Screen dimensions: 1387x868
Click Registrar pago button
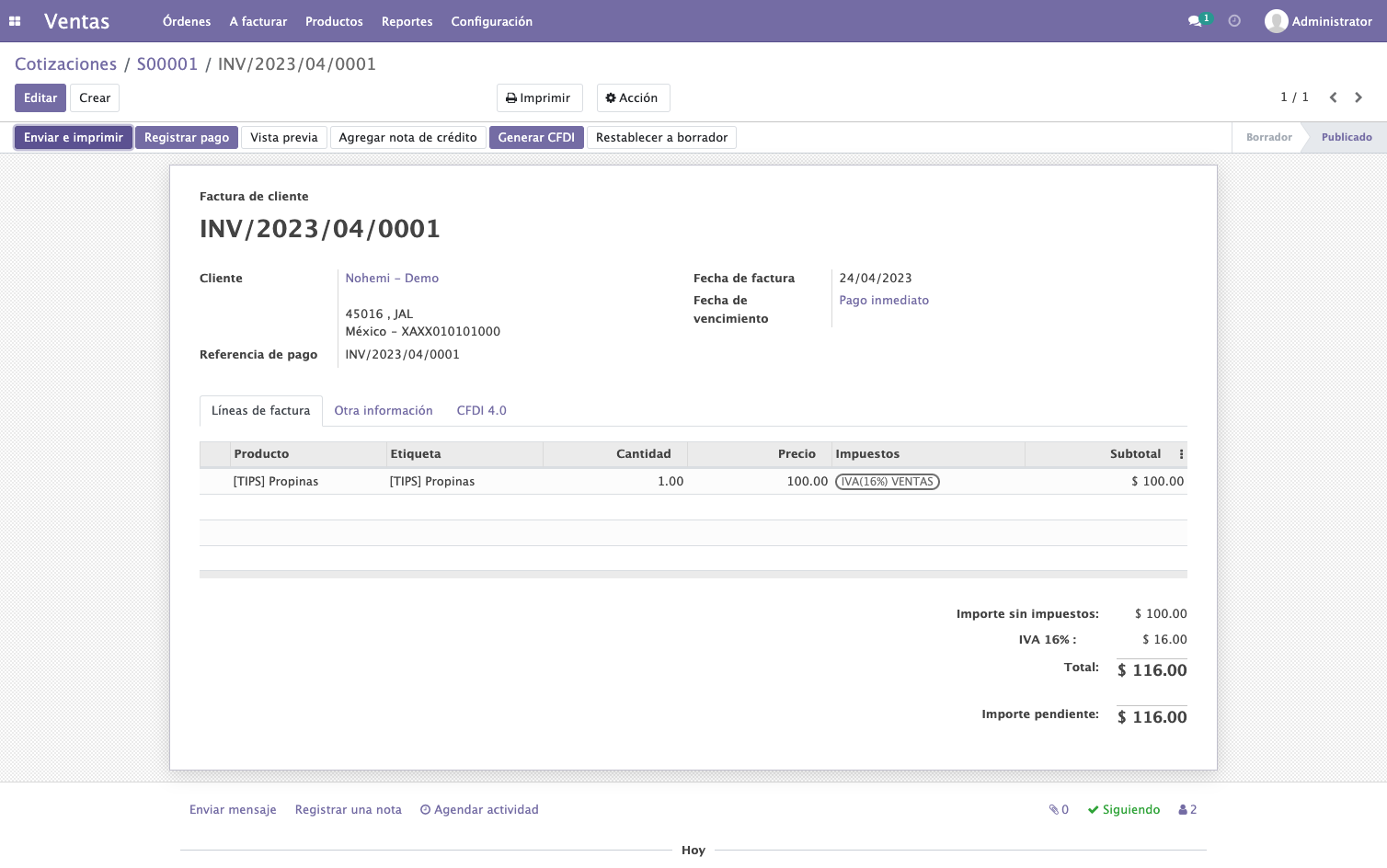187,138
